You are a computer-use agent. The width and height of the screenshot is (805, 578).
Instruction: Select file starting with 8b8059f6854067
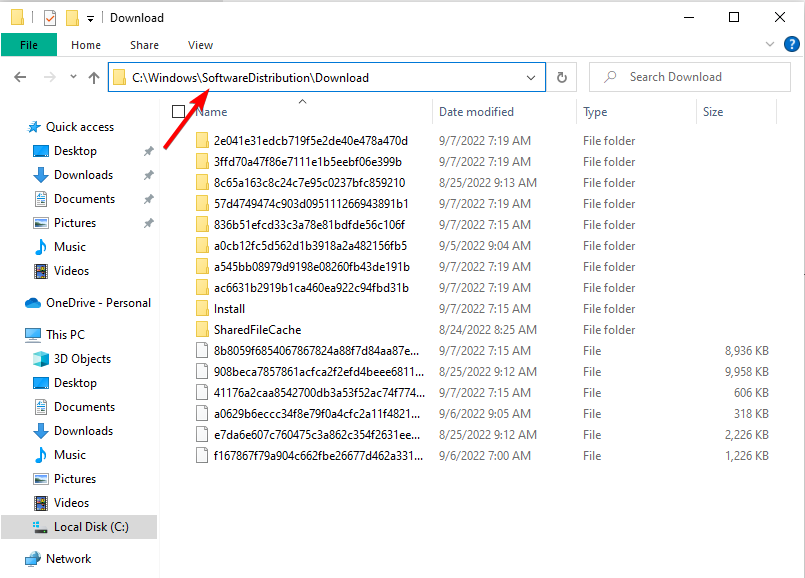pyautogui.click(x=316, y=351)
